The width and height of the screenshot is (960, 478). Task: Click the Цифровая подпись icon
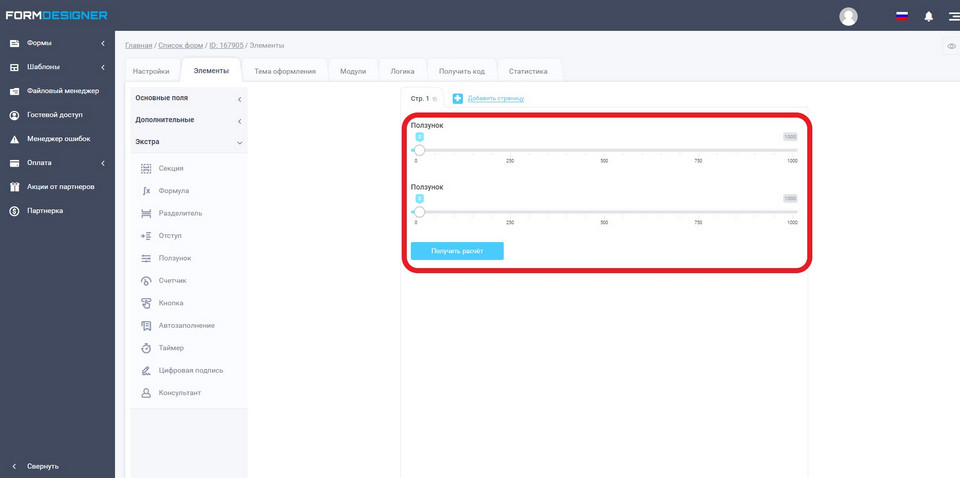[x=146, y=371]
